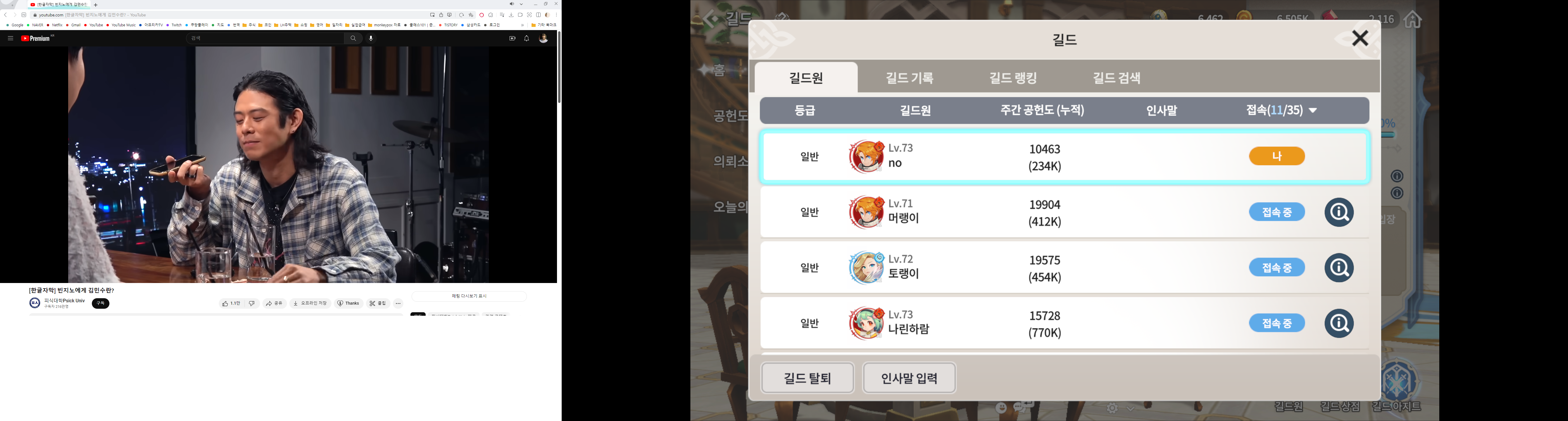1568x421 pixels.
Task: Like the video (1.1만)
Action: click(x=231, y=303)
